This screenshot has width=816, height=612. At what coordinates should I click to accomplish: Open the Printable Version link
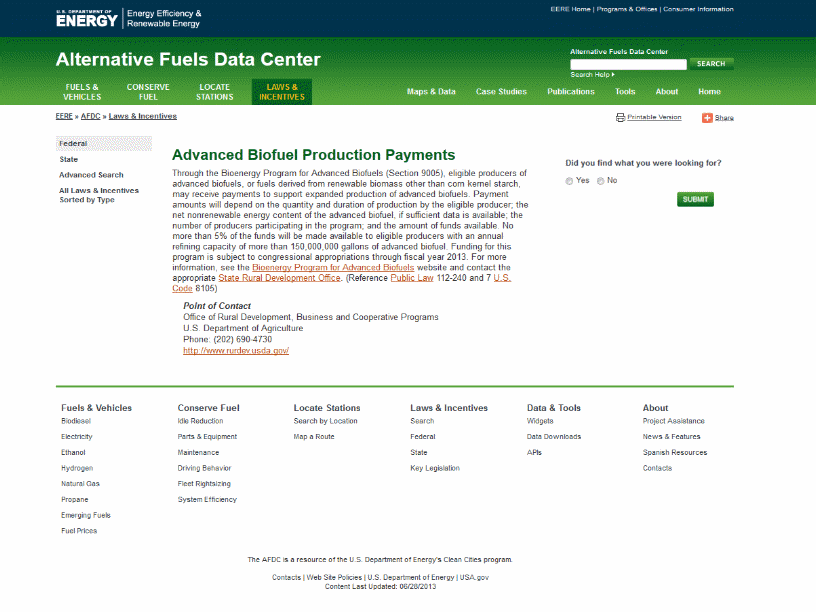coord(654,117)
